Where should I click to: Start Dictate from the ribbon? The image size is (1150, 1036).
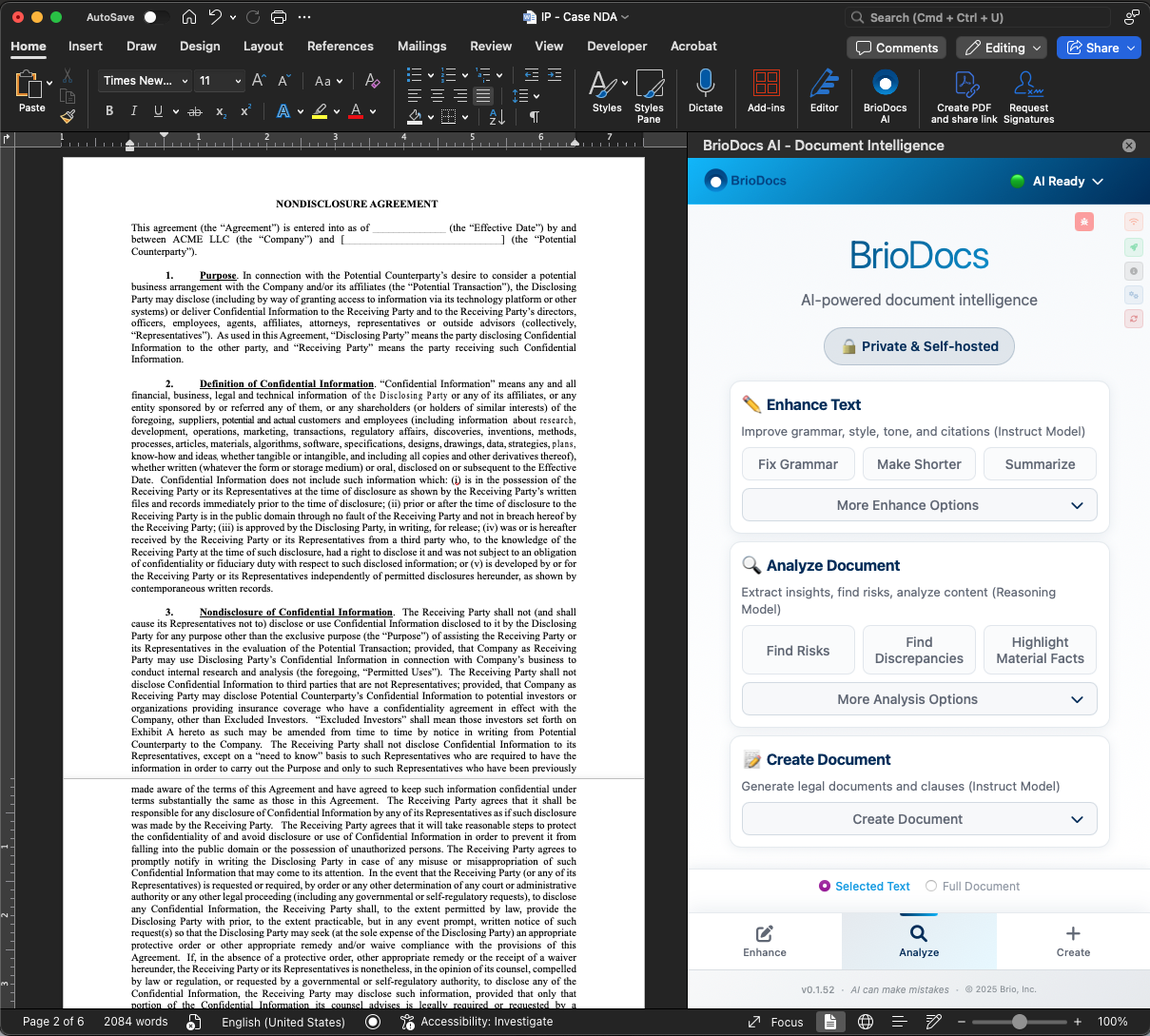(705, 95)
